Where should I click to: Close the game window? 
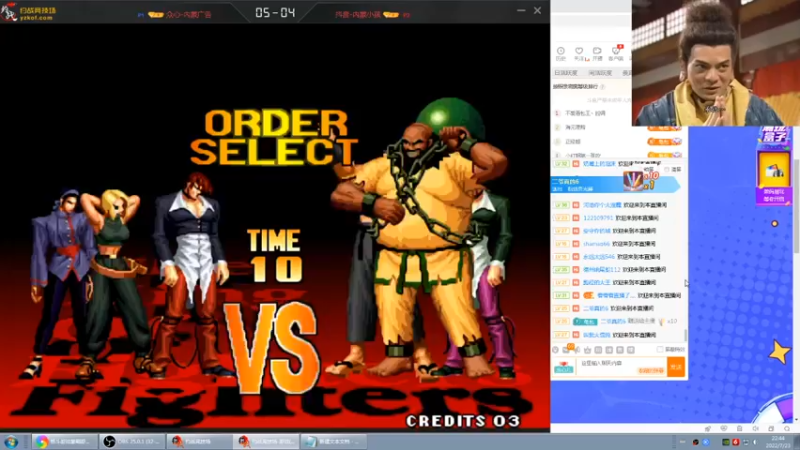537,10
